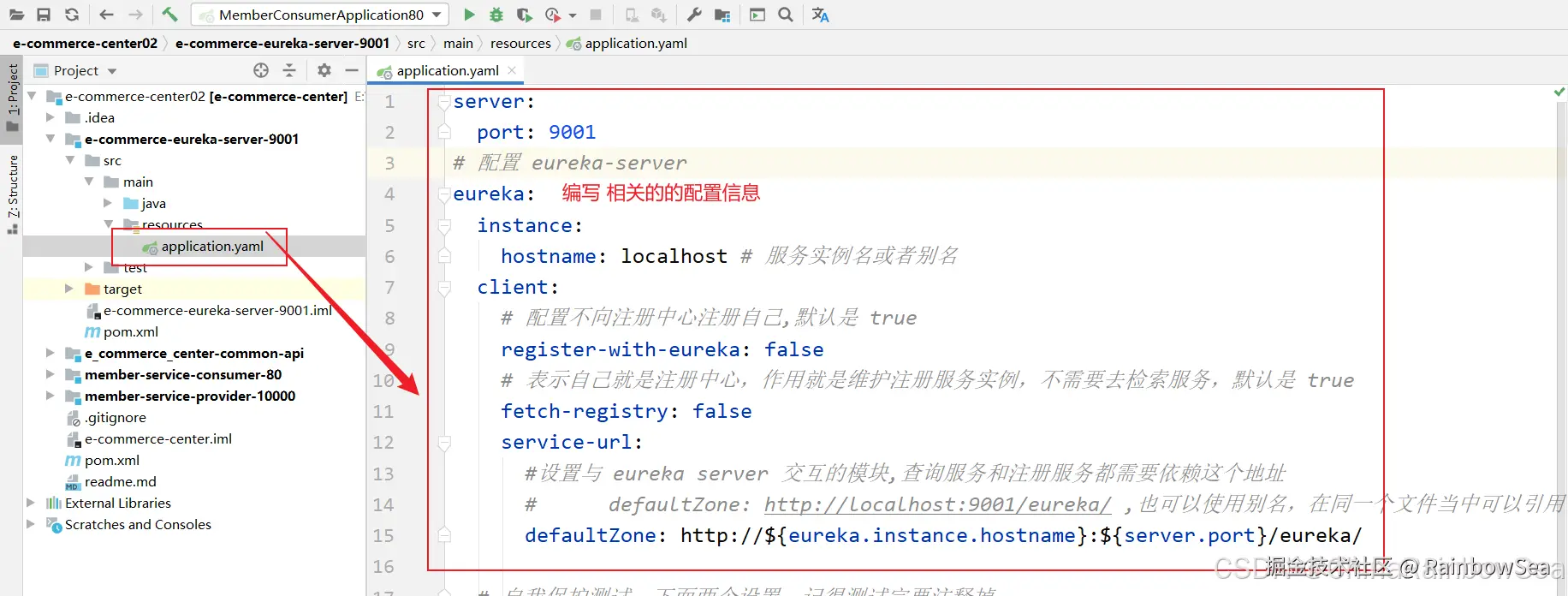Screen dimensions: 1568x596
Task: Click breadcrumb e-commerce-center02
Action: pos(85,43)
